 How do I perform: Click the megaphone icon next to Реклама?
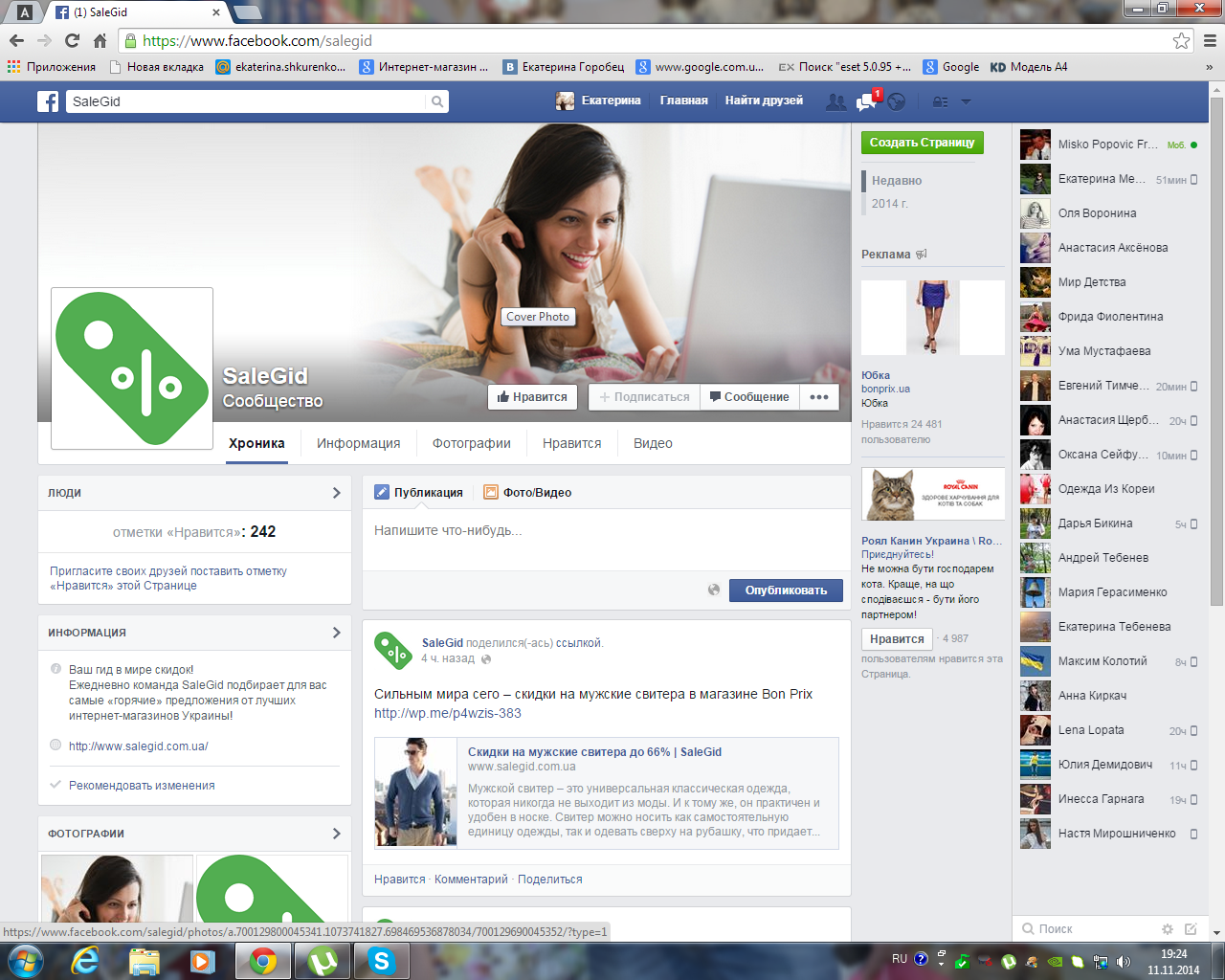point(922,255)
